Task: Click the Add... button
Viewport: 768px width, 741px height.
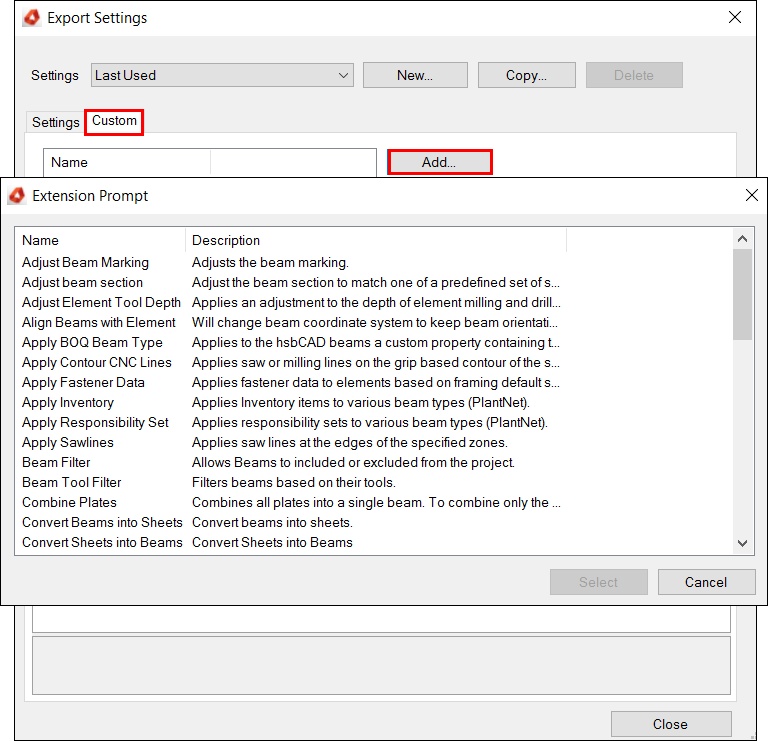Action: [x=439, y=162]
